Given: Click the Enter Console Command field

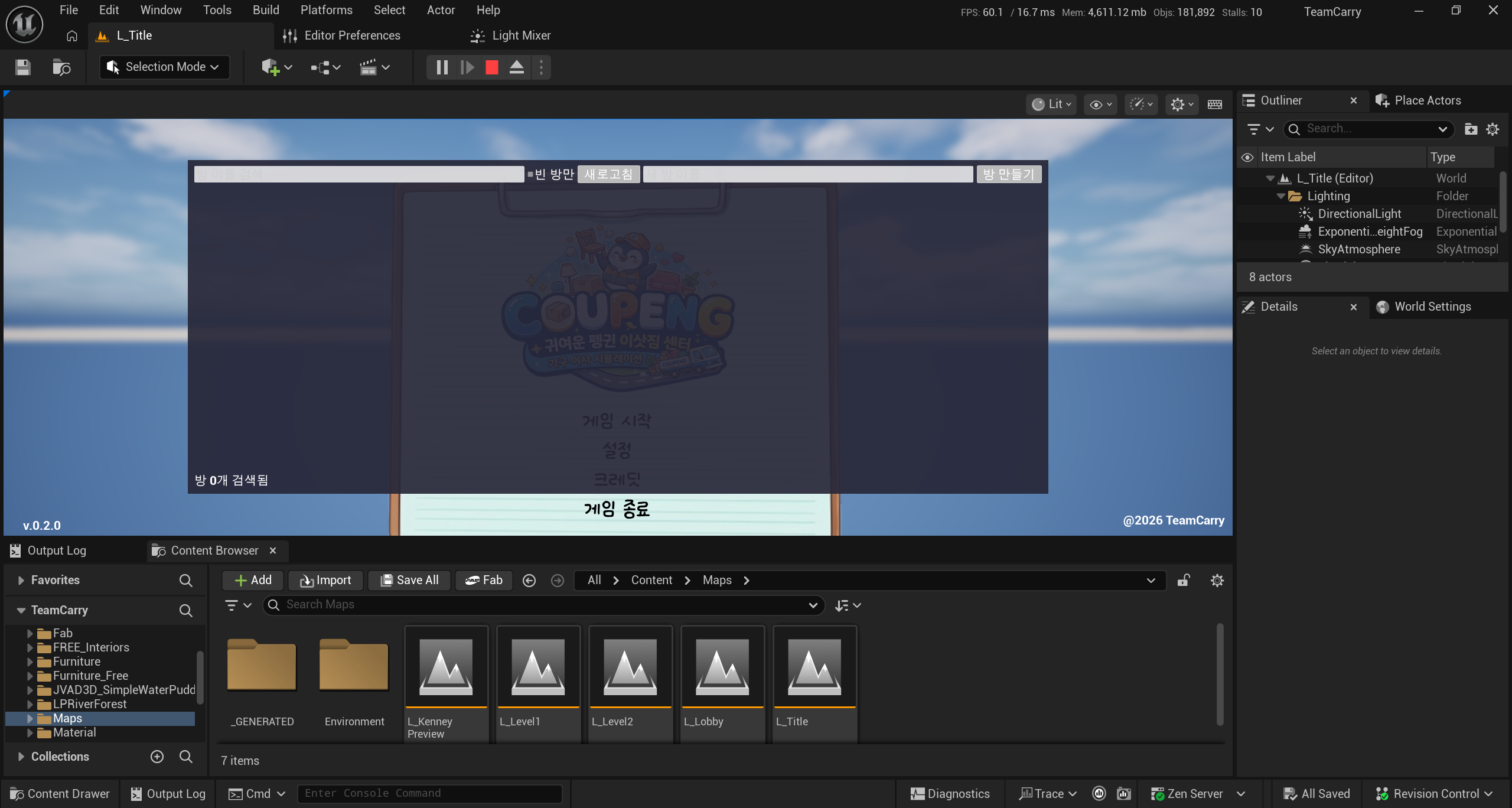Looking at the screenshot, I should 429,794.
